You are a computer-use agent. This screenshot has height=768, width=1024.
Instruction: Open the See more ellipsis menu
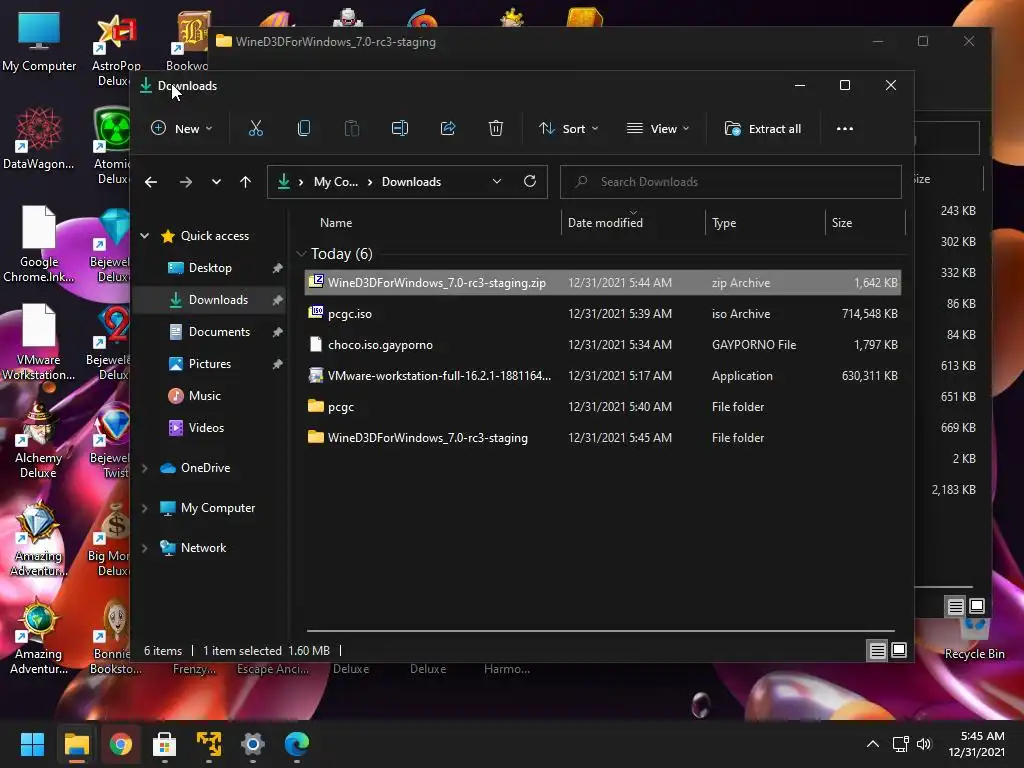(844, 129)
